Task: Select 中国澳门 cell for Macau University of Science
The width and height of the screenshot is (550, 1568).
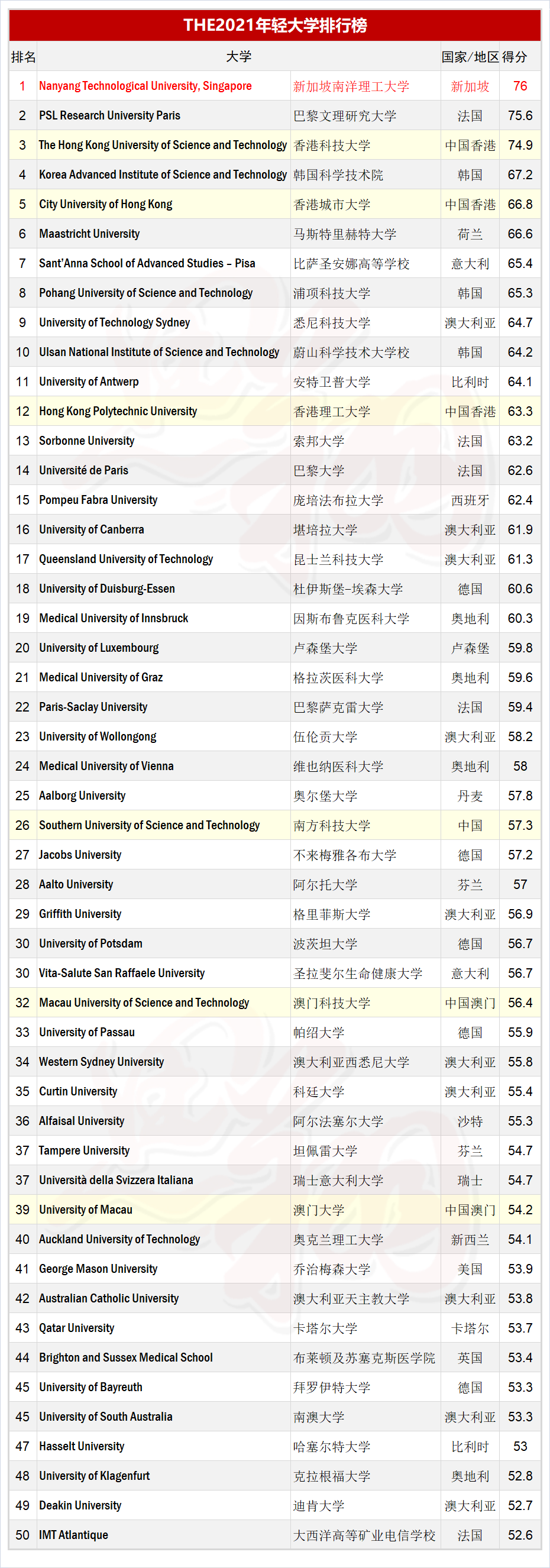Action: (470, 1003)
